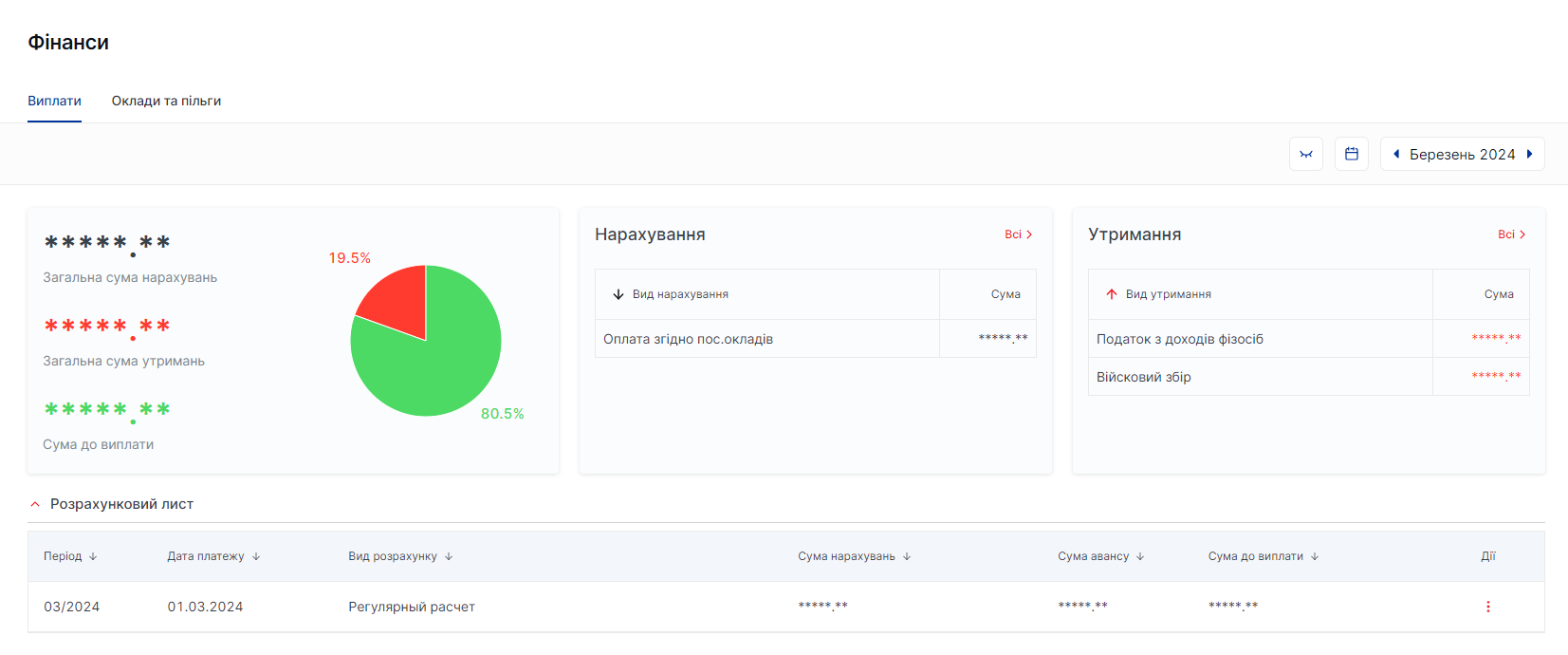
Task: Sort by Вид розрахунку column
Action: 400,556
